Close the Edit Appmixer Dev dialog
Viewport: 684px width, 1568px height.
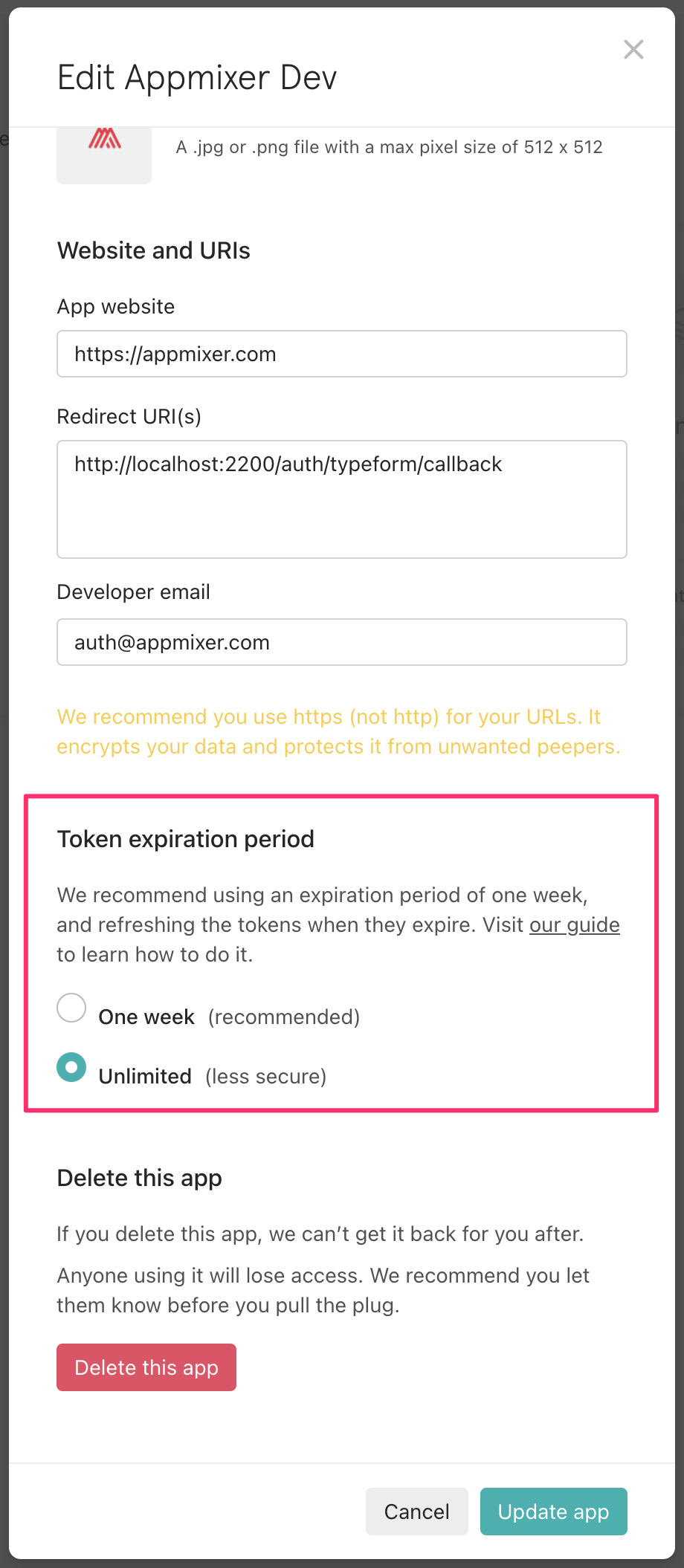[633, 50]
